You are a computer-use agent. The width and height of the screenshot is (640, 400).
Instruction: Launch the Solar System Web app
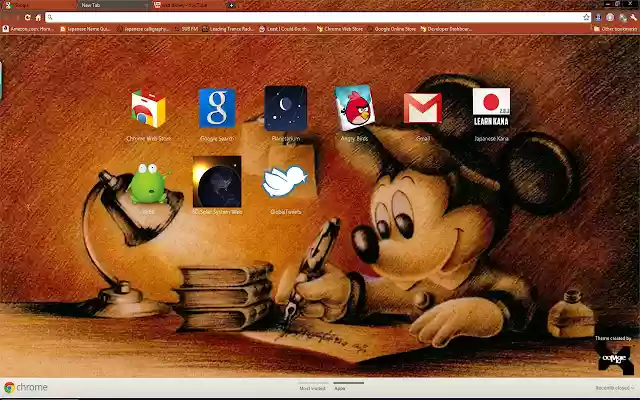tap(217, 182)
